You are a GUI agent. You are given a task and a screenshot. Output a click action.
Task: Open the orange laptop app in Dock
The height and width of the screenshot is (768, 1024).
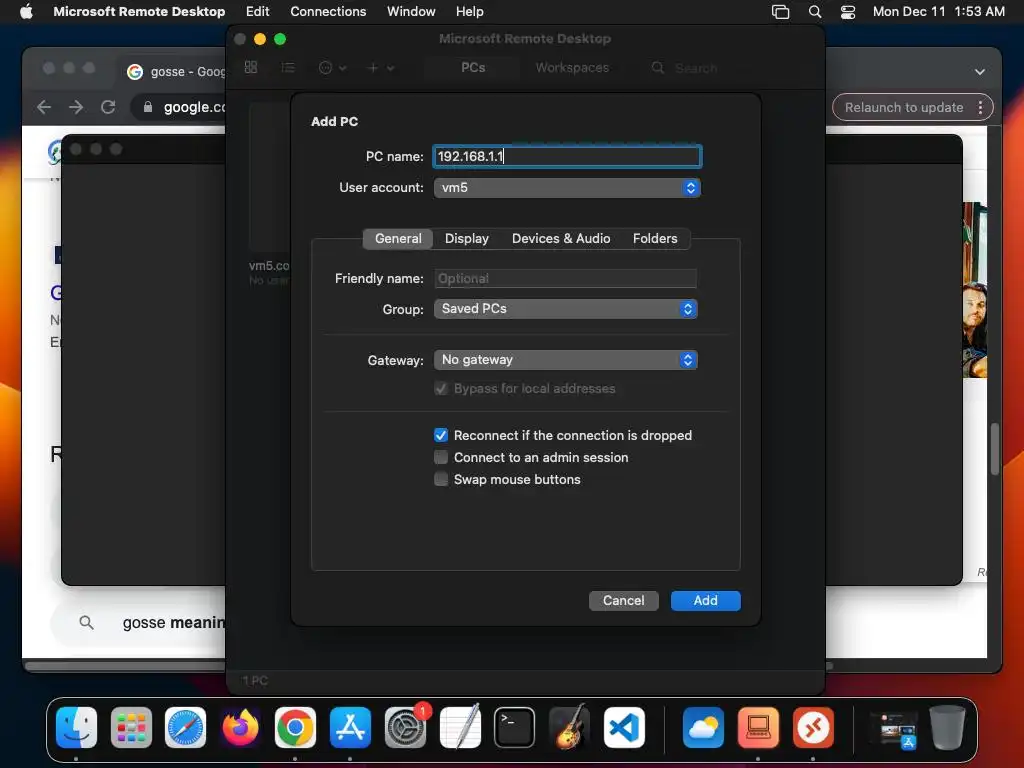[x=758, y=727]
